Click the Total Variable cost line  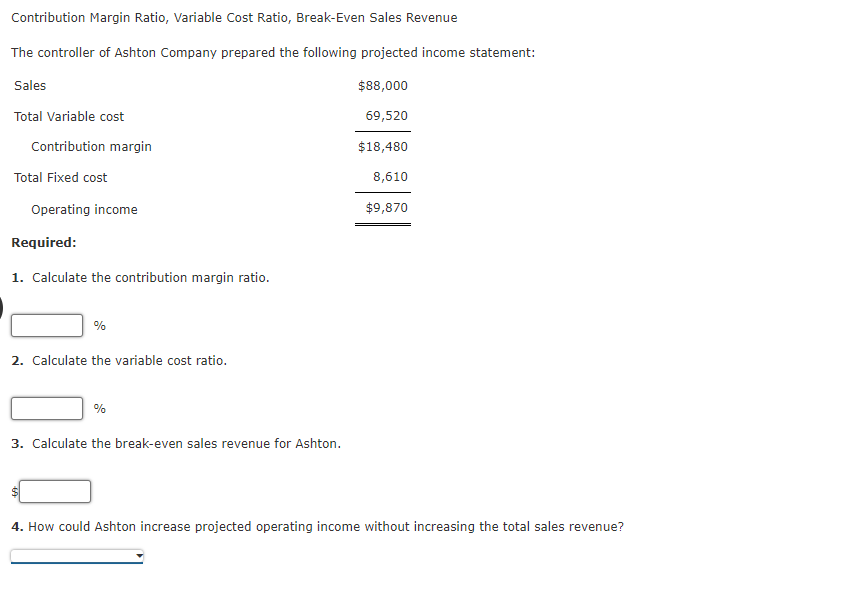tap(69, 116)
